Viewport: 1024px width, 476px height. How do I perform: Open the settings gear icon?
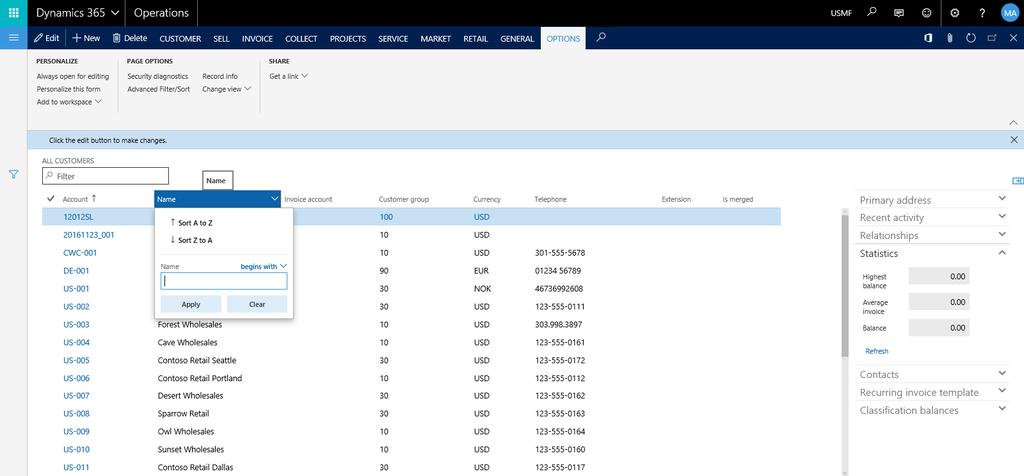coord(955,13)
